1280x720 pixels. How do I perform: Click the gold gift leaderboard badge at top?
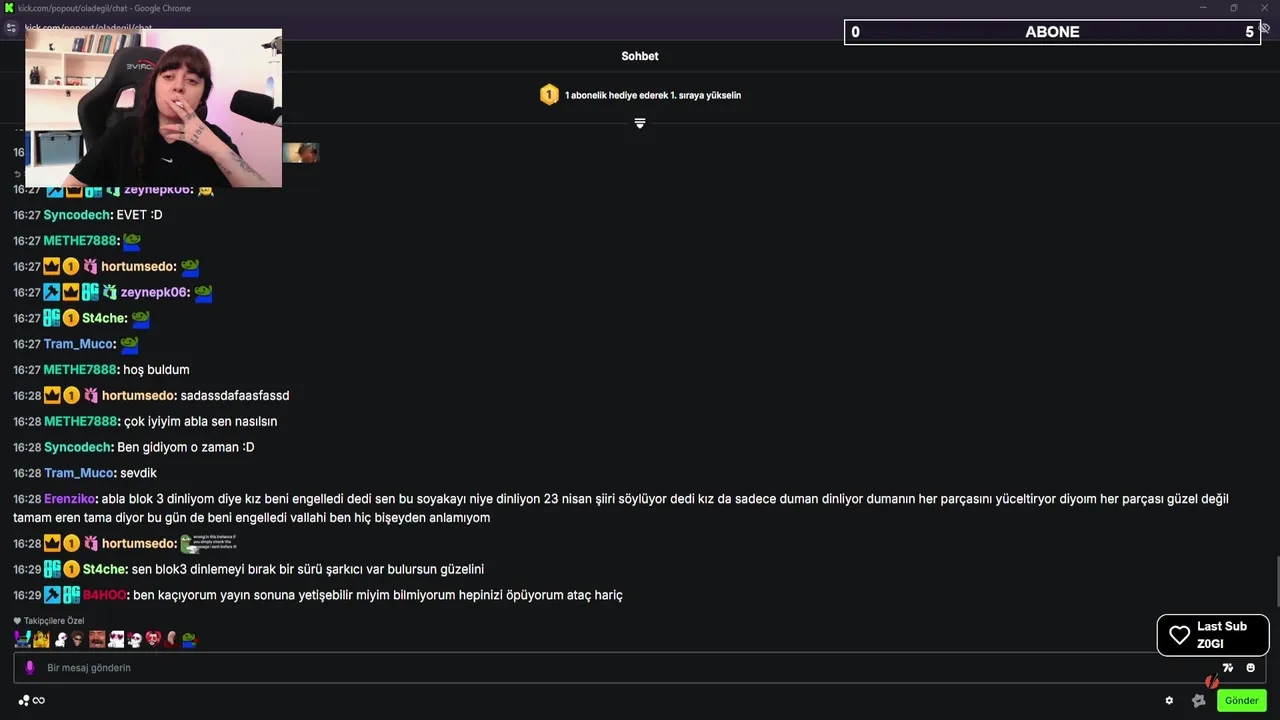(x=549, y=95)
